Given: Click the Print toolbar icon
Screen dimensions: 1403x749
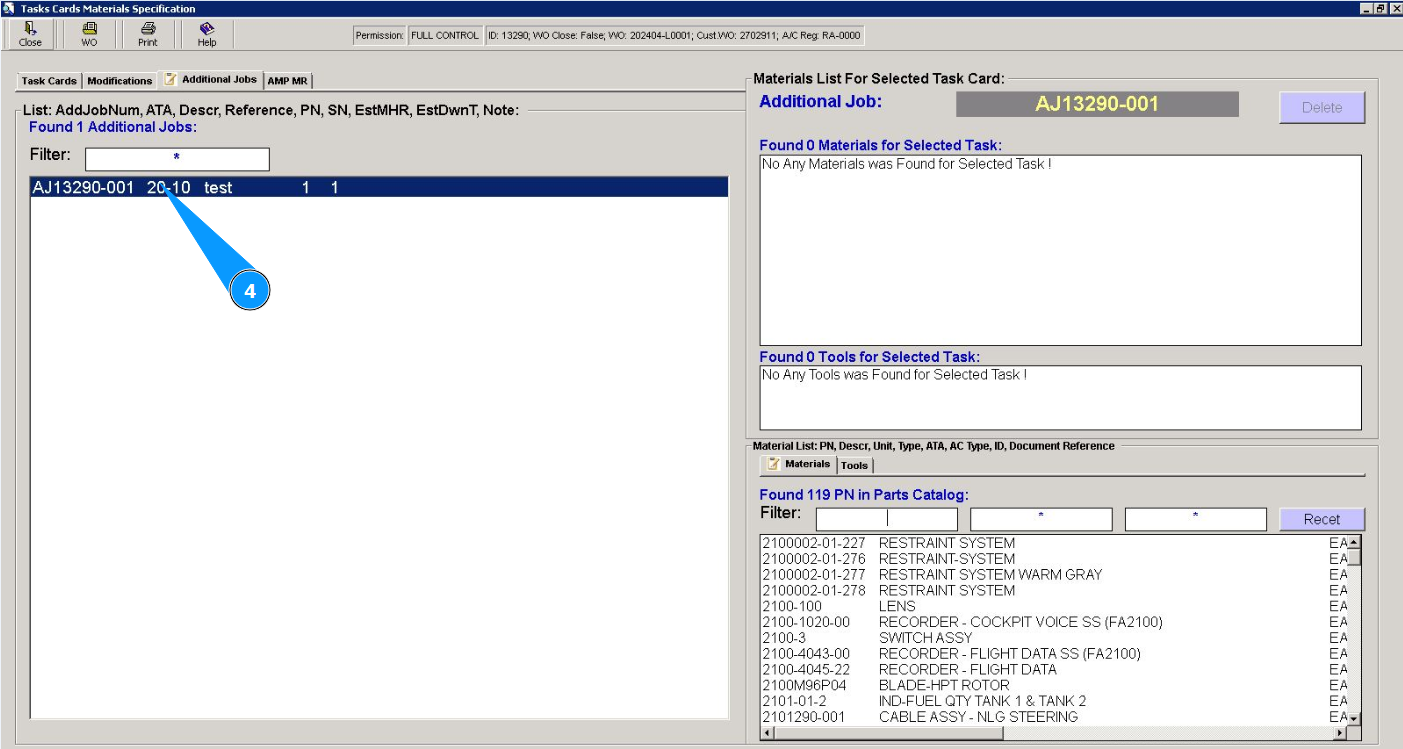Looking at the screenshot, I should pos(148,35).
